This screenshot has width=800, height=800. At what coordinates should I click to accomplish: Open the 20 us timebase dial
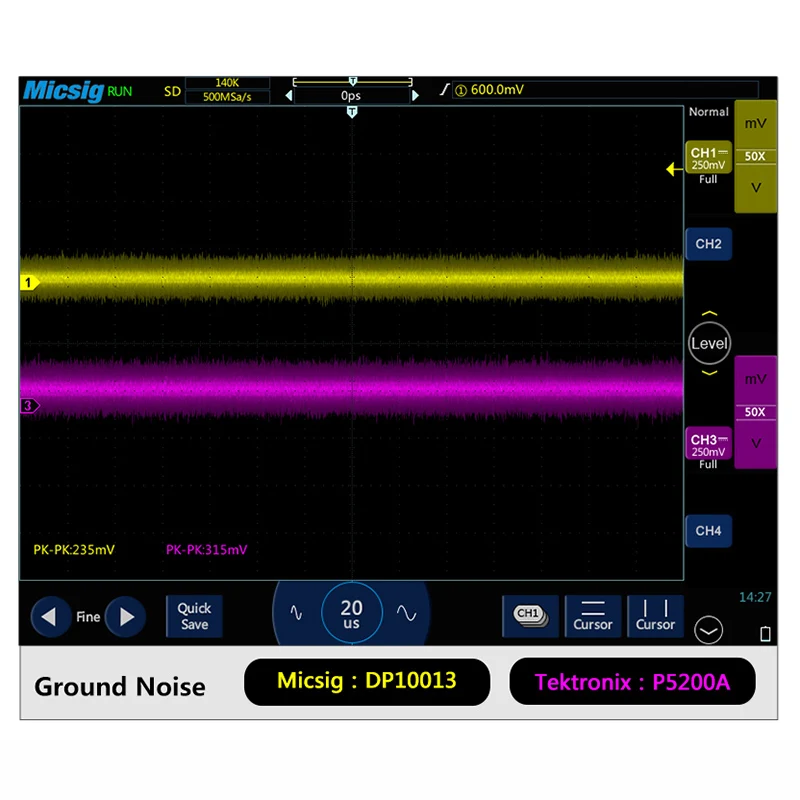pos(352,612)
